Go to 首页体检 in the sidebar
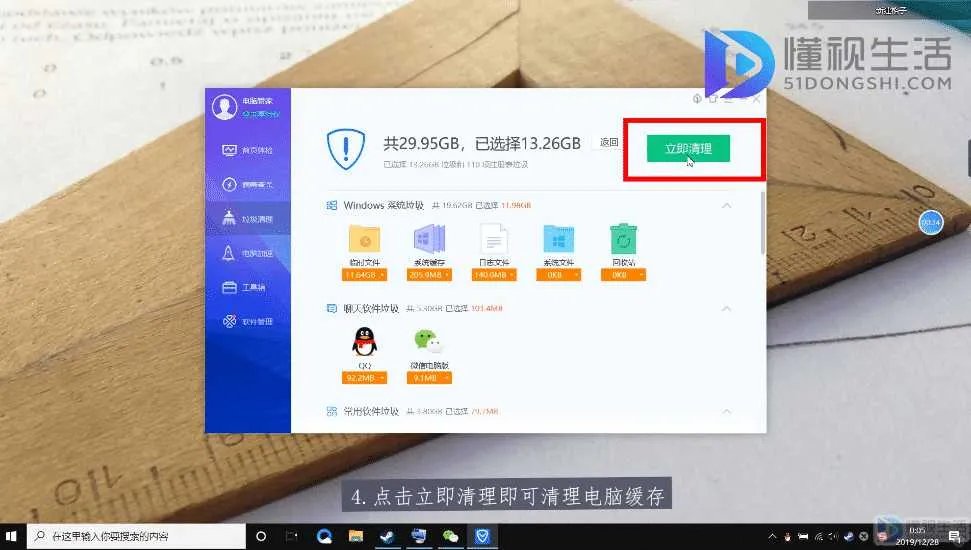The image size is (971, 550). tap(248, 150)
